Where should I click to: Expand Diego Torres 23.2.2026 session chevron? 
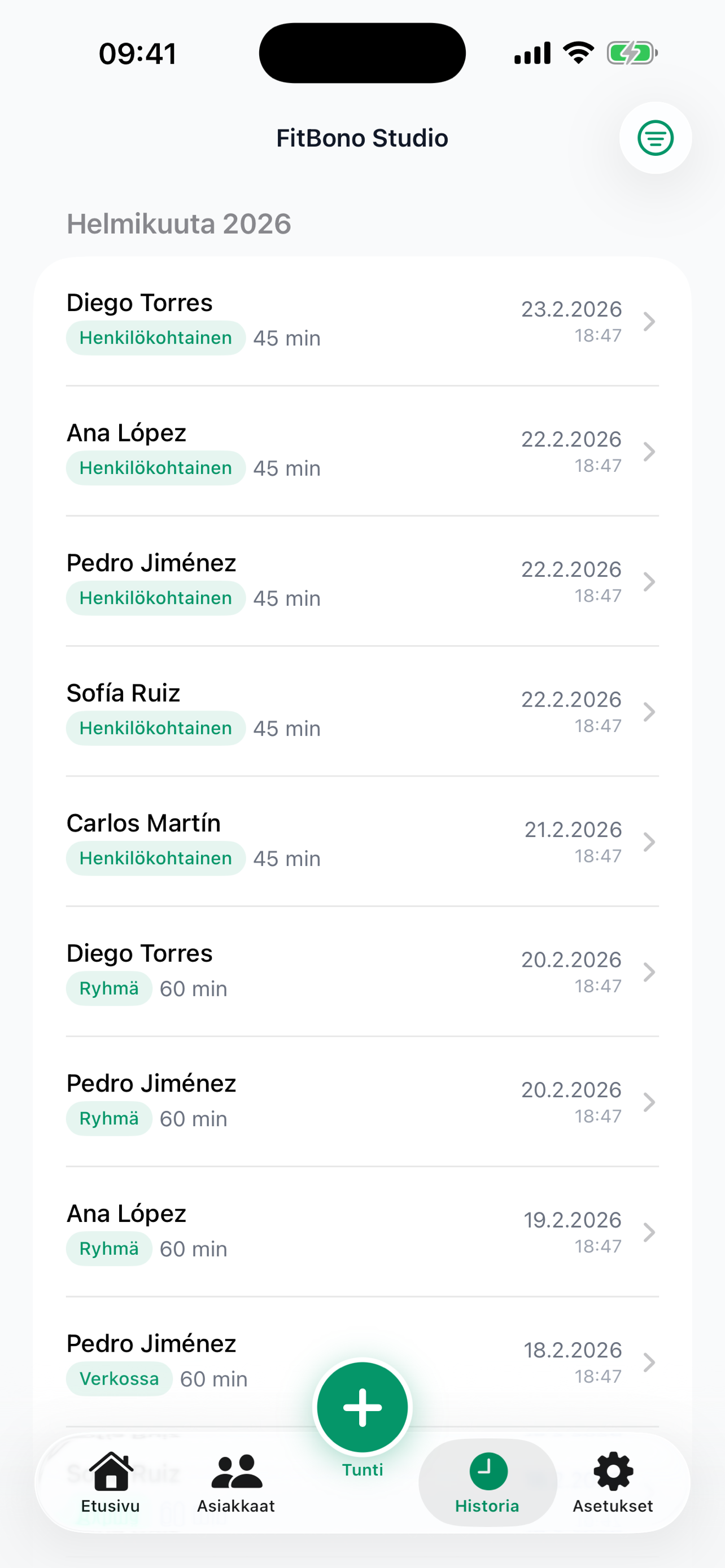[649, 321]
